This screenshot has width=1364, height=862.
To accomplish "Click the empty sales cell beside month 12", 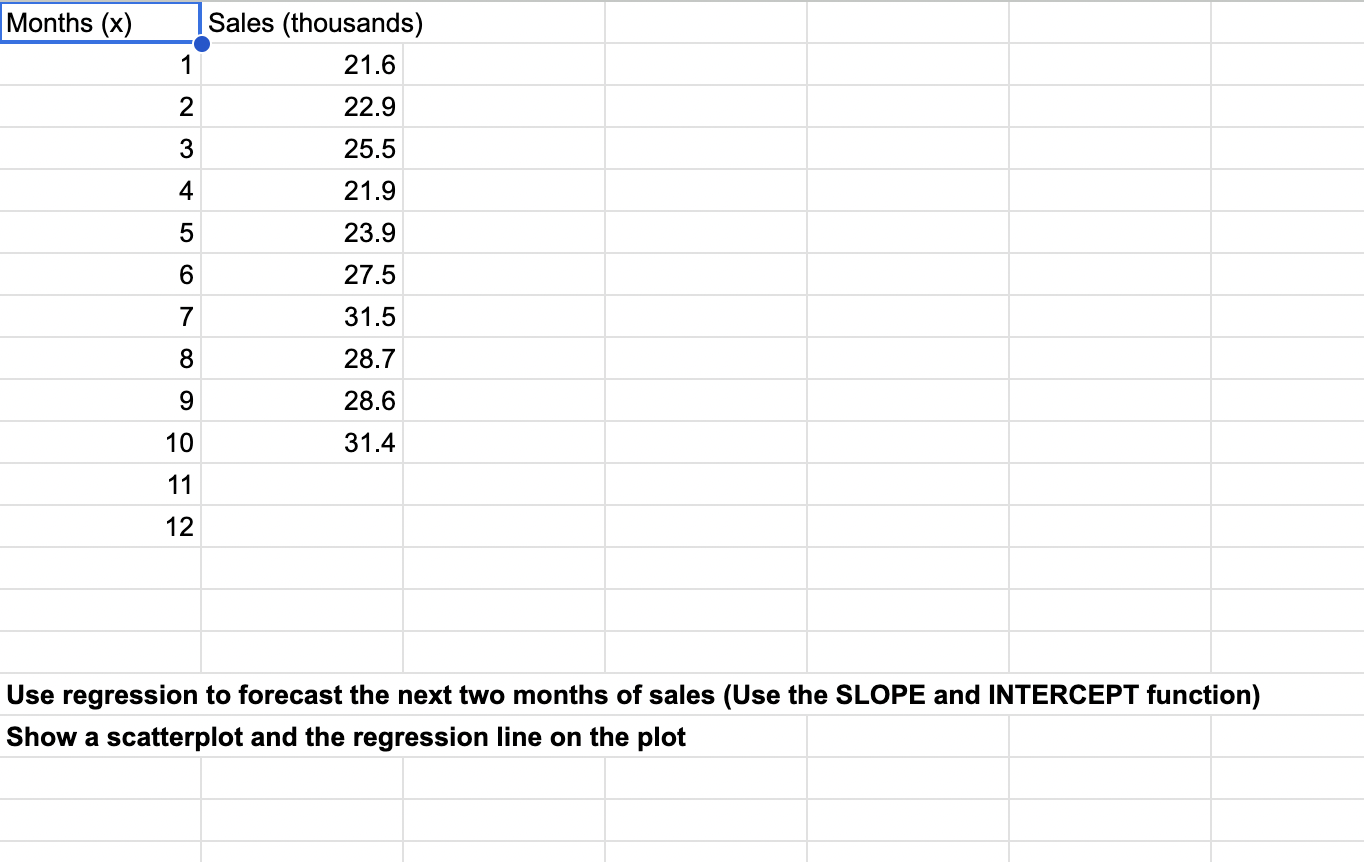I will pyautogui.click(x=300, y=526).
